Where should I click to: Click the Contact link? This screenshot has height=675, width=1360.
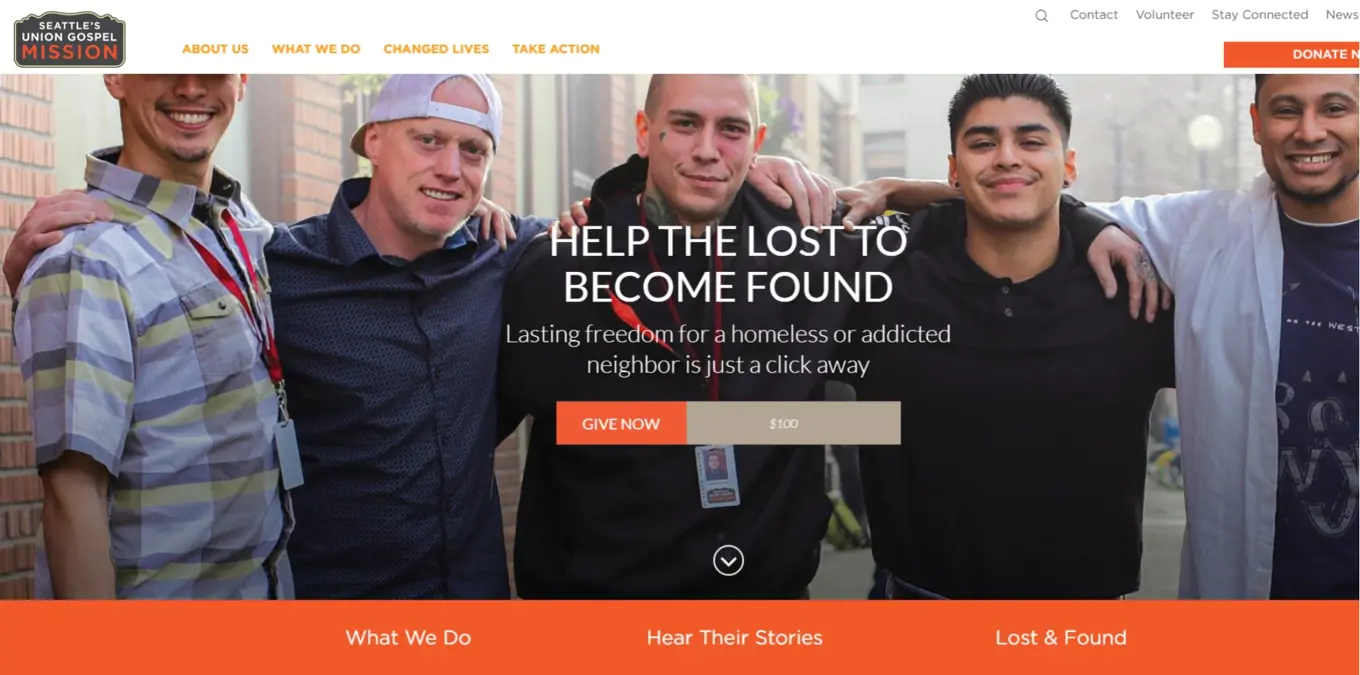[1094, 15]
